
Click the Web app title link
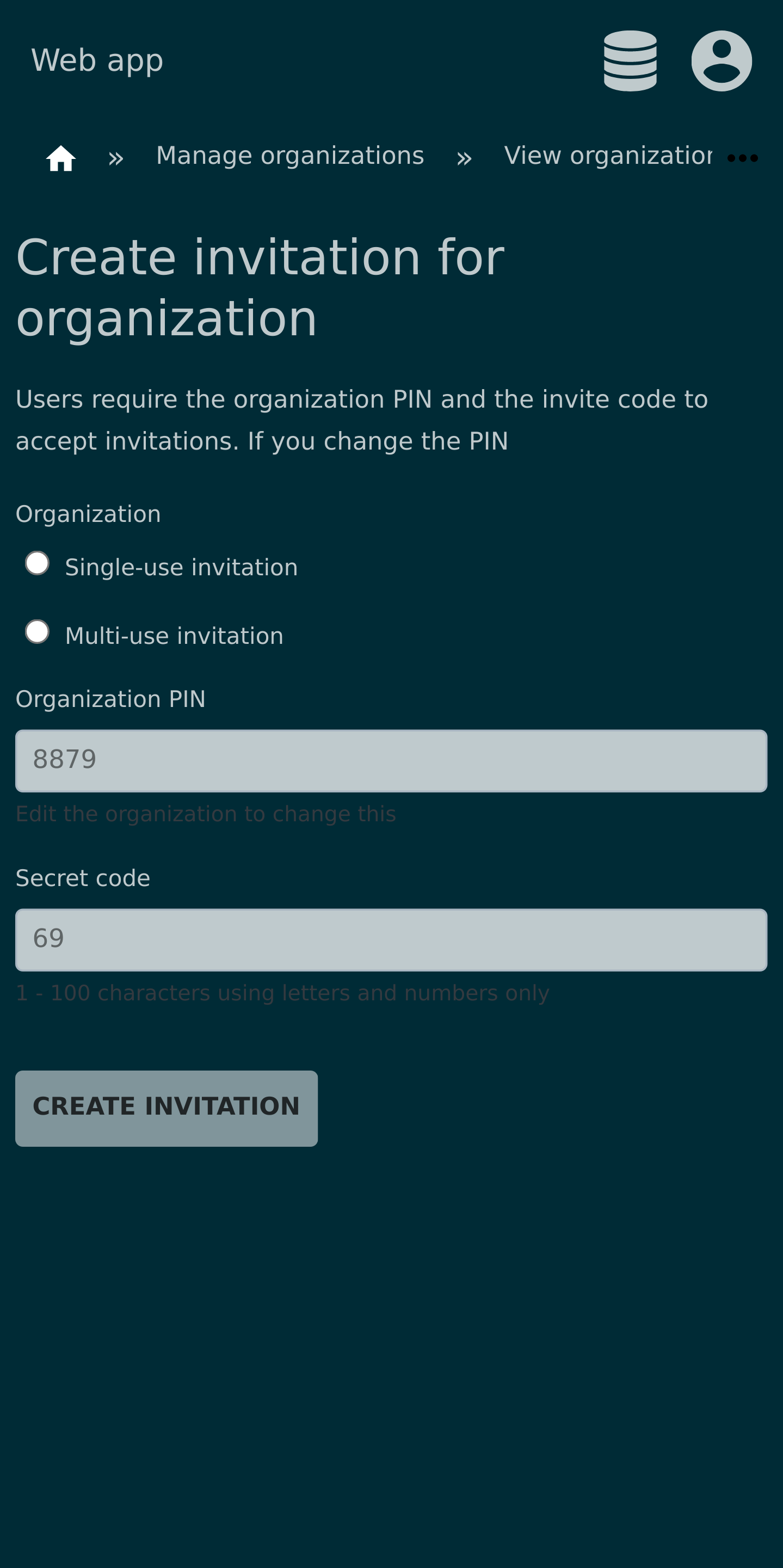click(x=97, y=60)
